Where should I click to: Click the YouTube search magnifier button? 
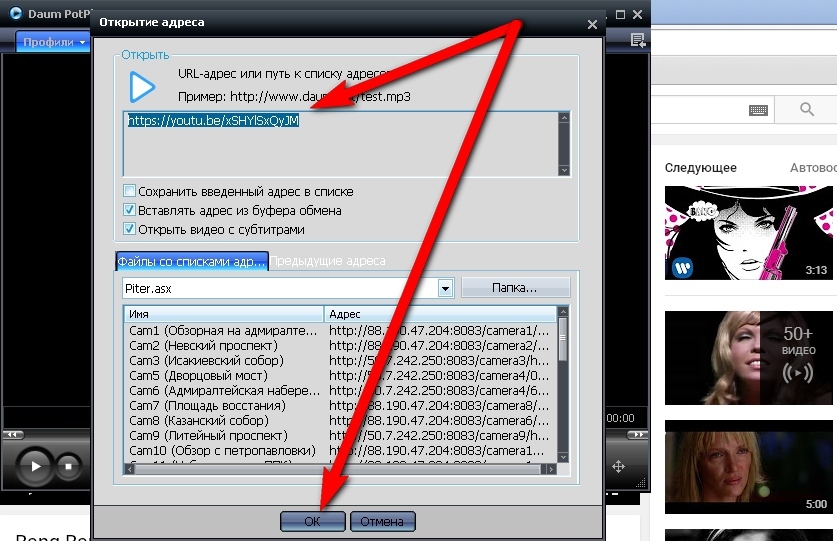(x=807, y=109)
